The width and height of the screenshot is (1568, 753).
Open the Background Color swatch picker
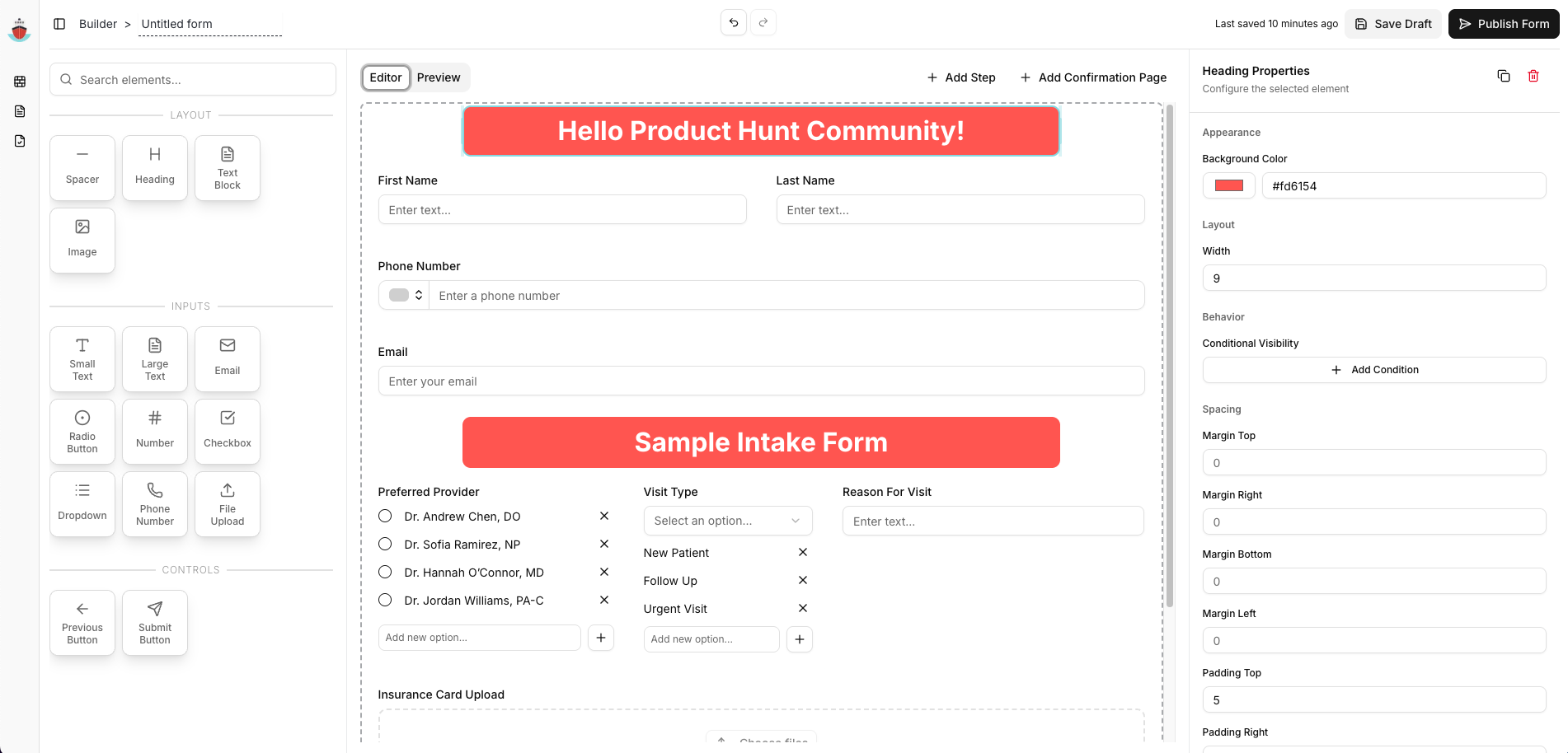tap(1228, 185)
